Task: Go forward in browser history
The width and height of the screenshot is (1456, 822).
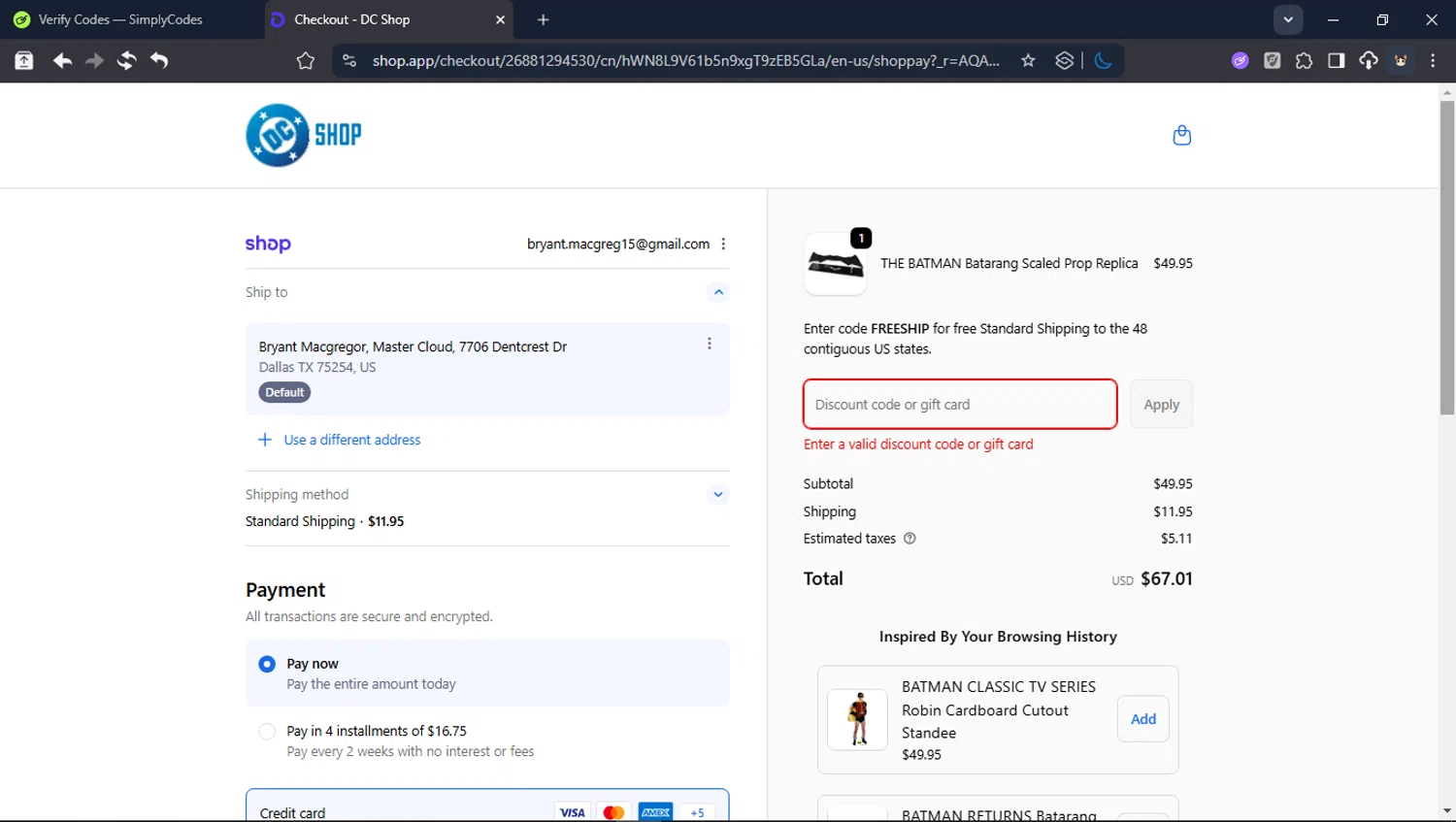Action: [x=94, y=60]
